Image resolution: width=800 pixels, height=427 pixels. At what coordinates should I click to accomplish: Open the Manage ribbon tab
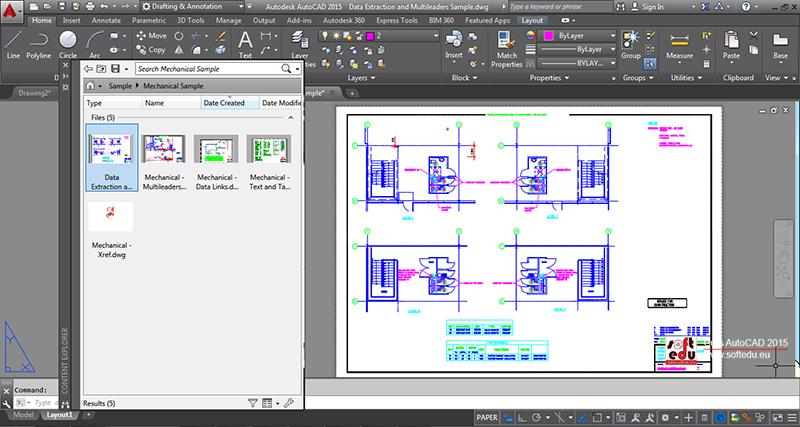click(x=229, y=20)
